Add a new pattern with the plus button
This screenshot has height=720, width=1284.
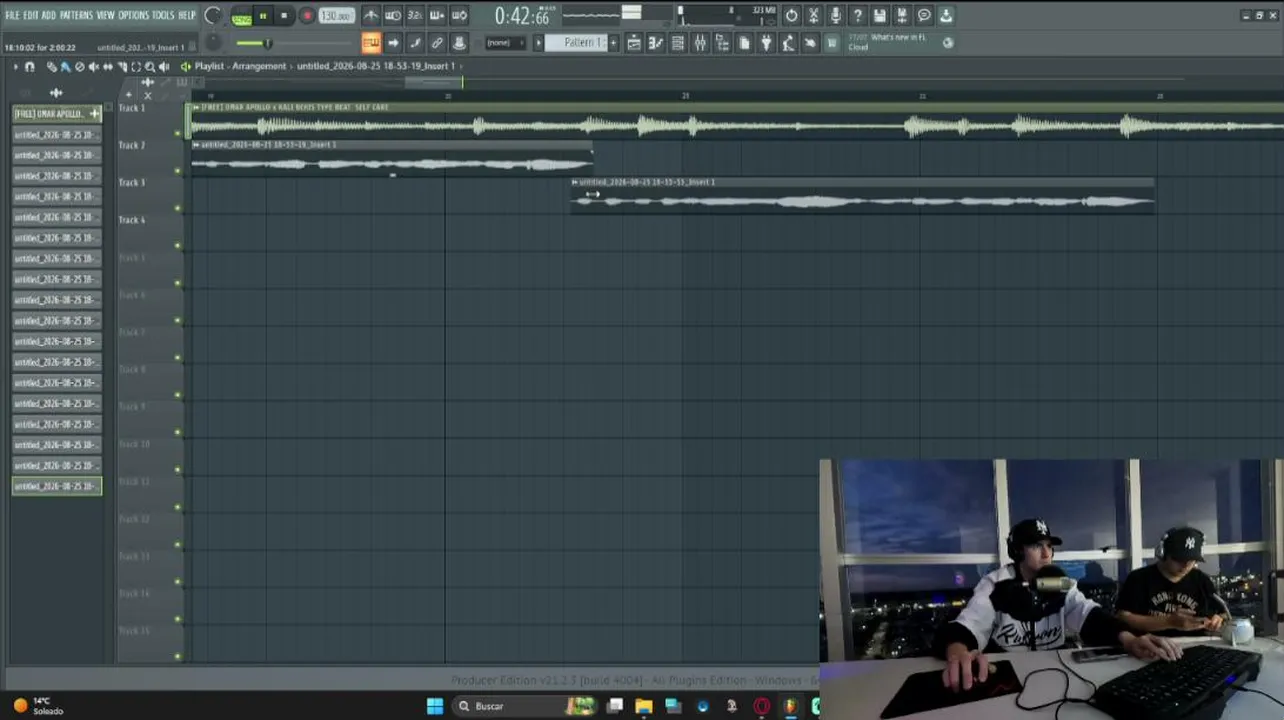click(x=614, y=43)
